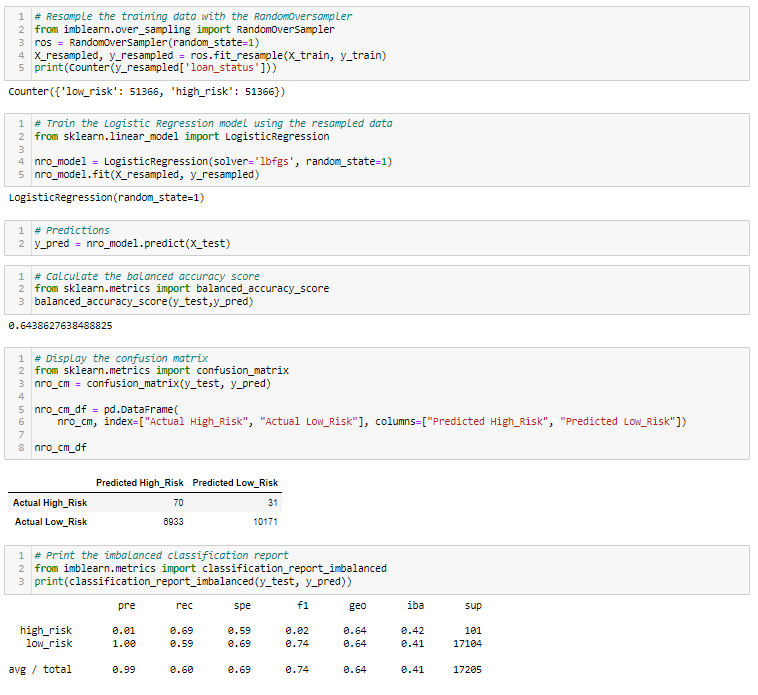
Task: Click the 'from sklearn.linear_model import LogisticRegression' line
Action: point(182,137)
